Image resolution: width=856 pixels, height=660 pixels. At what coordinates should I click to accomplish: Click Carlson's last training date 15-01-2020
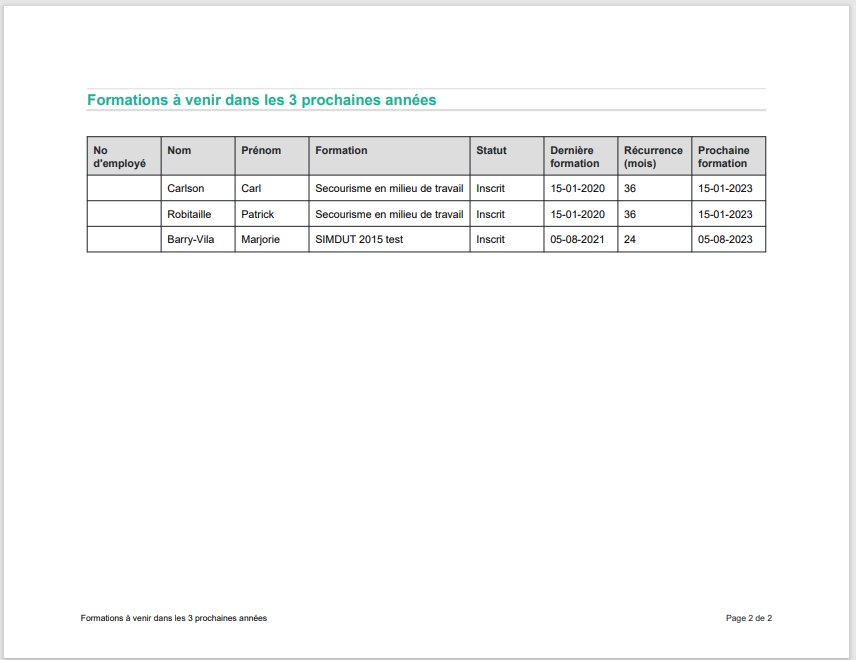(x=581, y=188)
